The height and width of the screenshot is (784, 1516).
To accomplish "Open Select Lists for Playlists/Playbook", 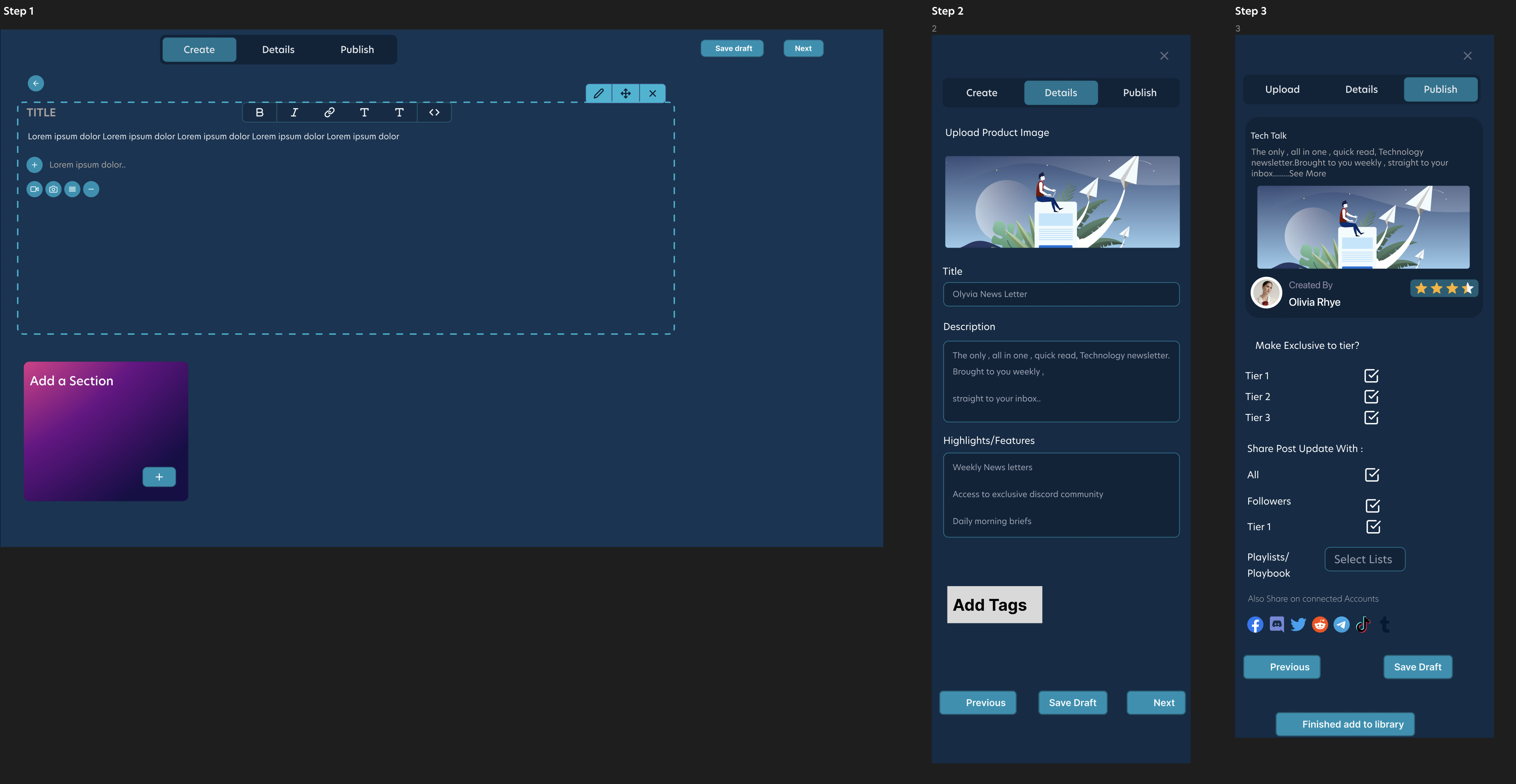I will [1364, 559].
